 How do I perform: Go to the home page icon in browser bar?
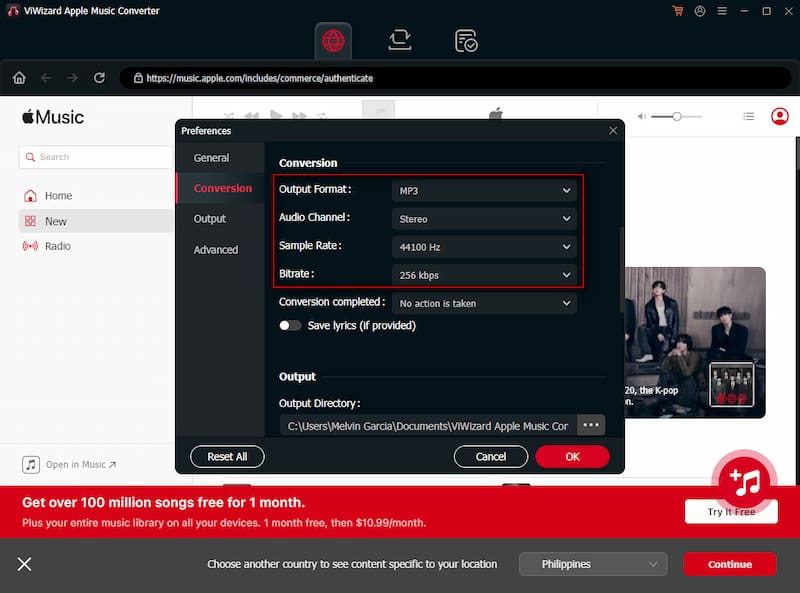pos(19,78)
